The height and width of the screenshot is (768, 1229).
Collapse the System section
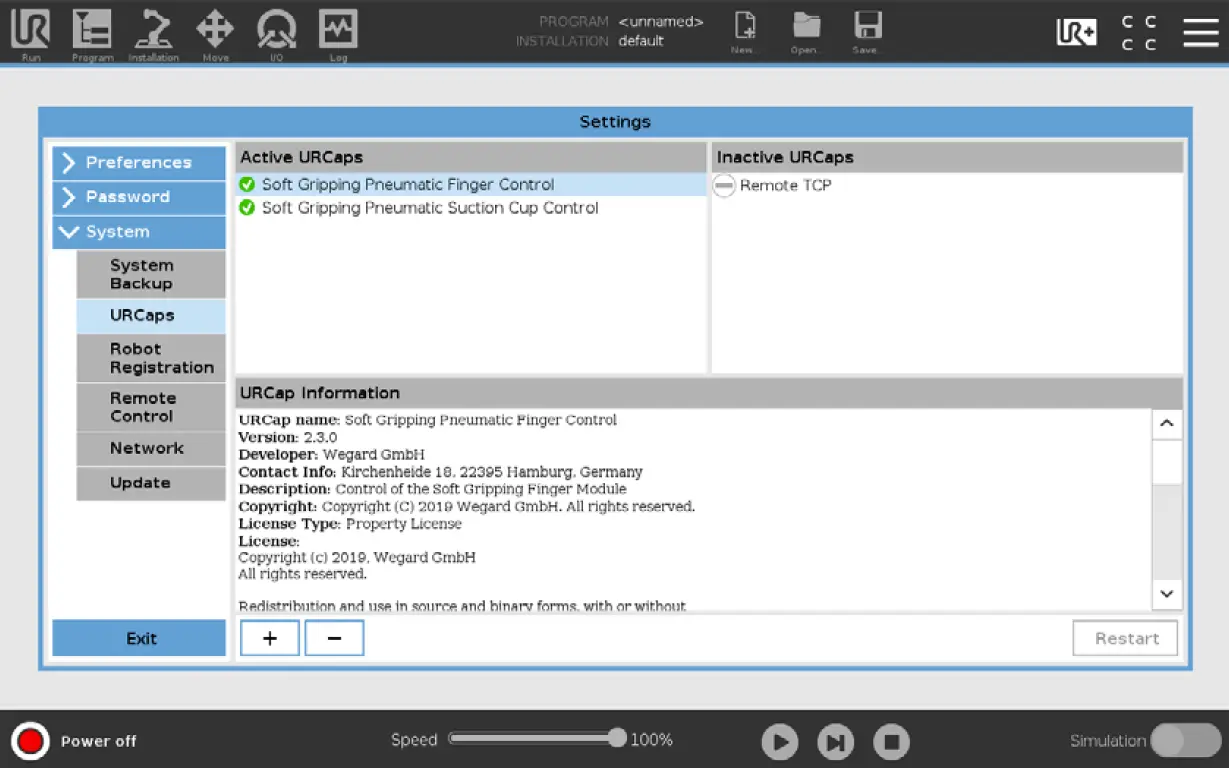coord(139,232)
